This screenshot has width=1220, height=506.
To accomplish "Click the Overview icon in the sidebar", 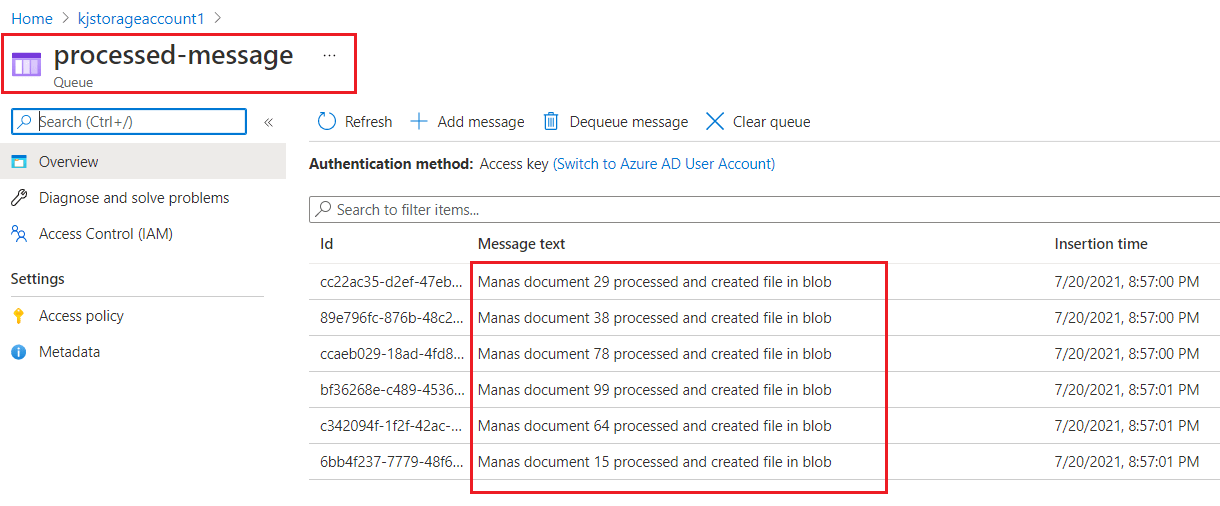I will pos(19,162).
